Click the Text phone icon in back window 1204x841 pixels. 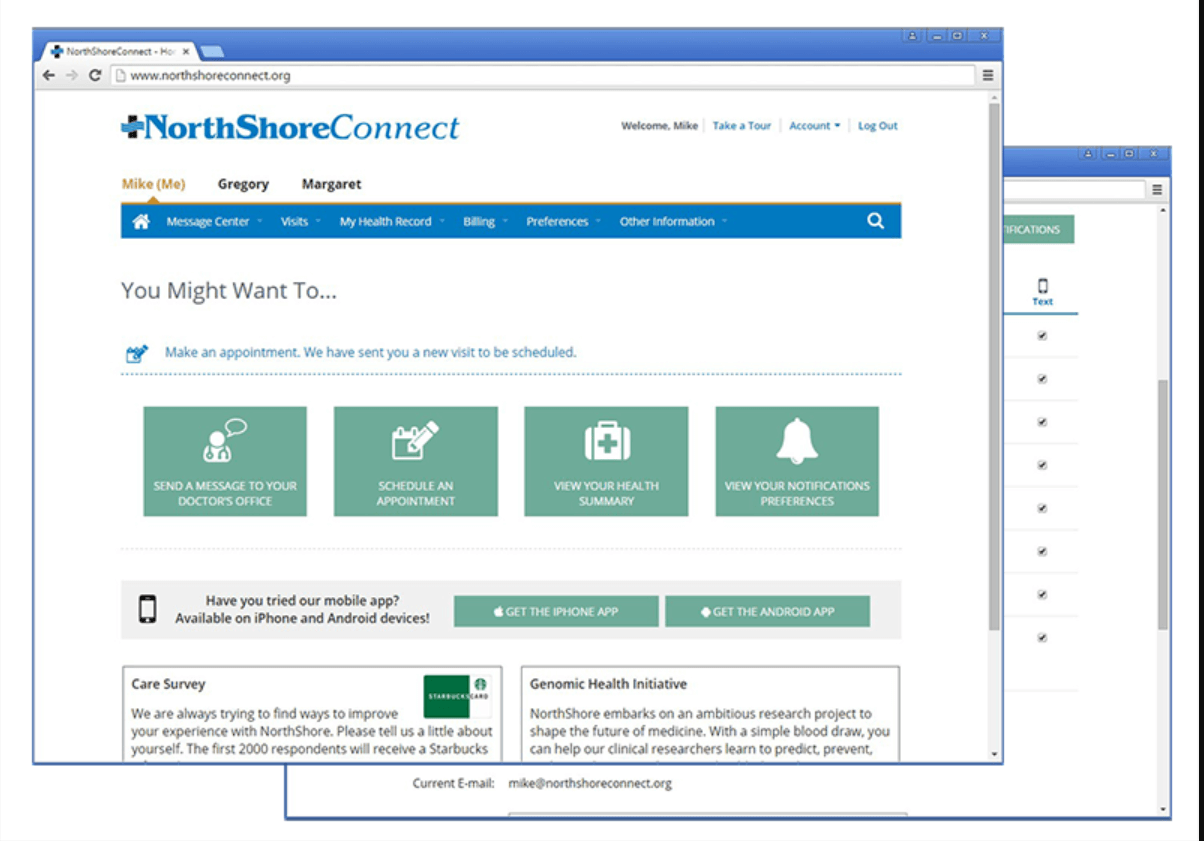(1043, 286)
